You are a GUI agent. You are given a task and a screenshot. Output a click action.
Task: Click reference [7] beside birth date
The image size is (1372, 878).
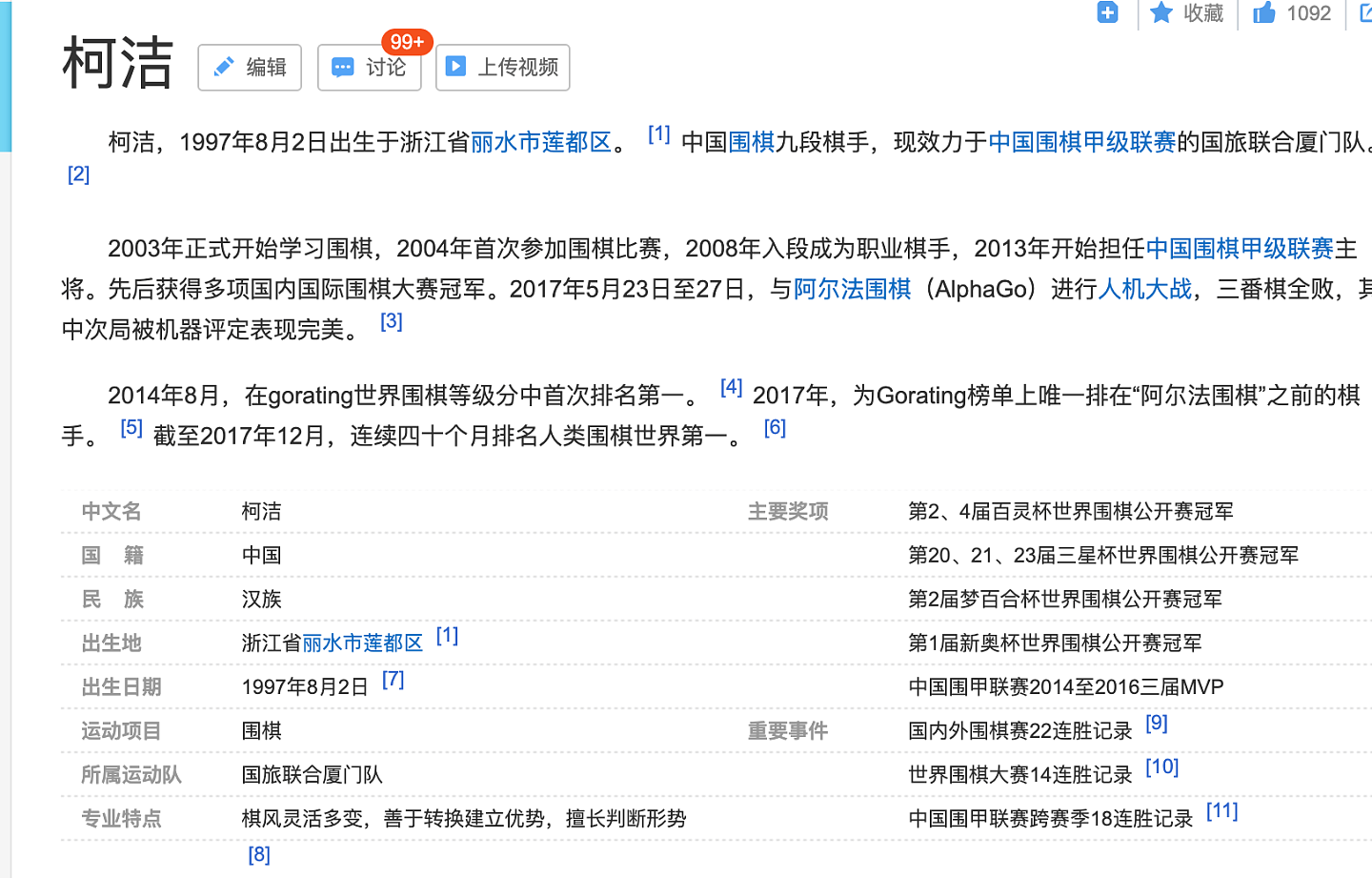pyautogui.click(x=393, y=680)
